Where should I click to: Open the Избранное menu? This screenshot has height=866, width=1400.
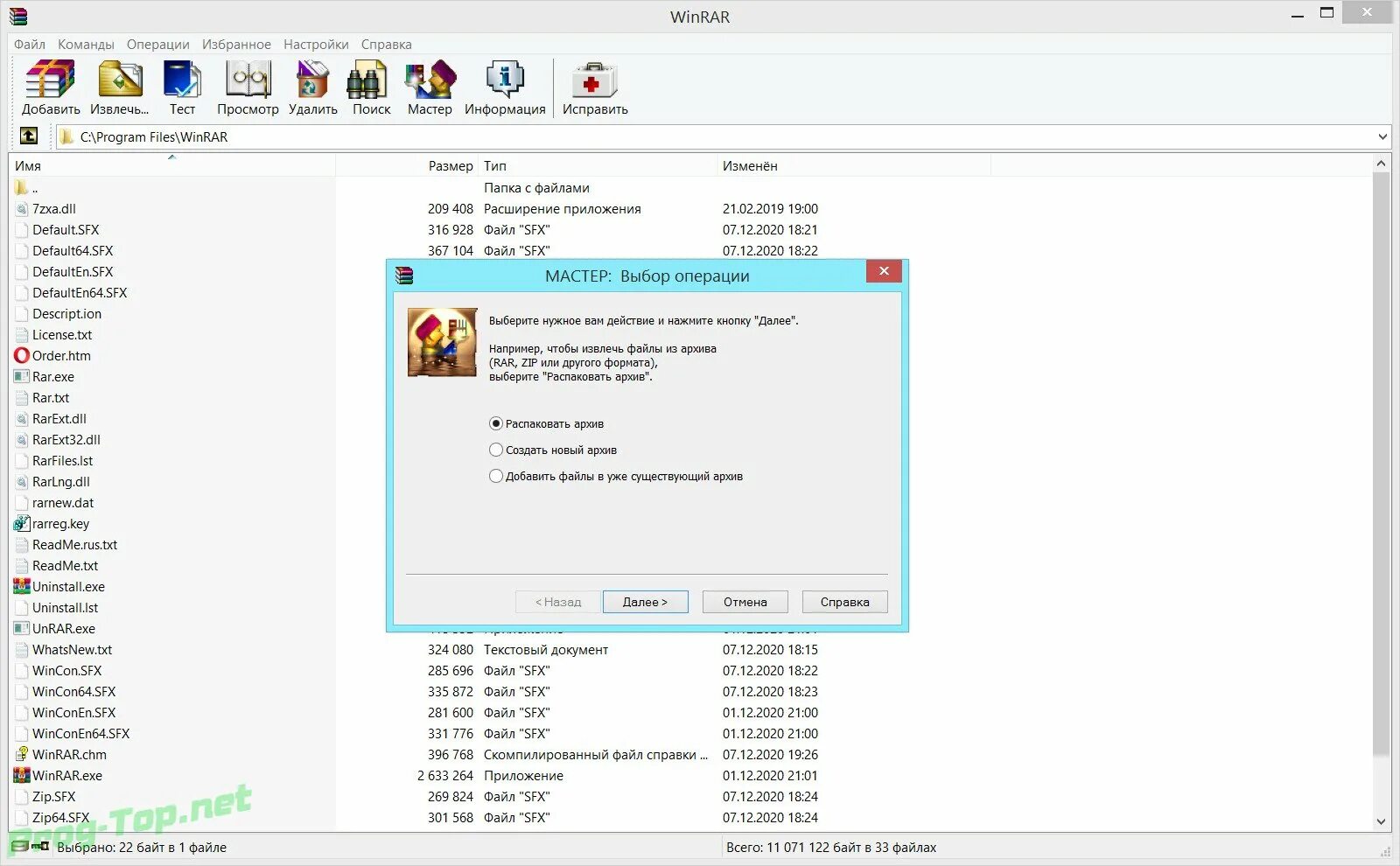point(236,45)
